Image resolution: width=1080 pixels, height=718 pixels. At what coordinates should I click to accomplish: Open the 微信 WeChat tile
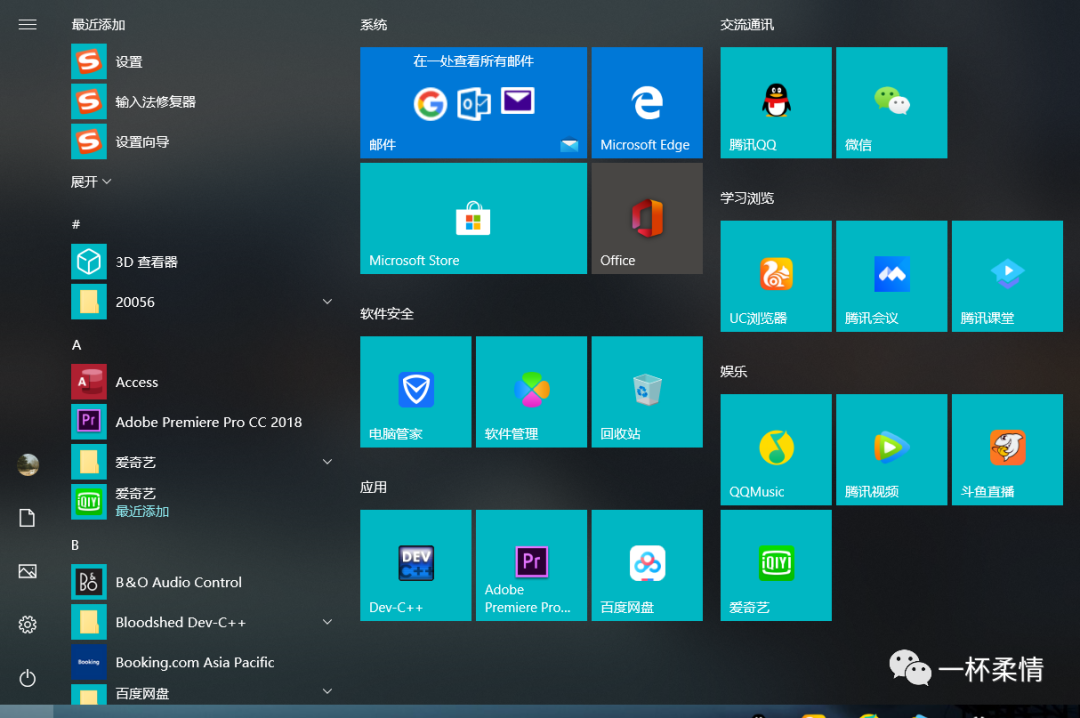891,103
